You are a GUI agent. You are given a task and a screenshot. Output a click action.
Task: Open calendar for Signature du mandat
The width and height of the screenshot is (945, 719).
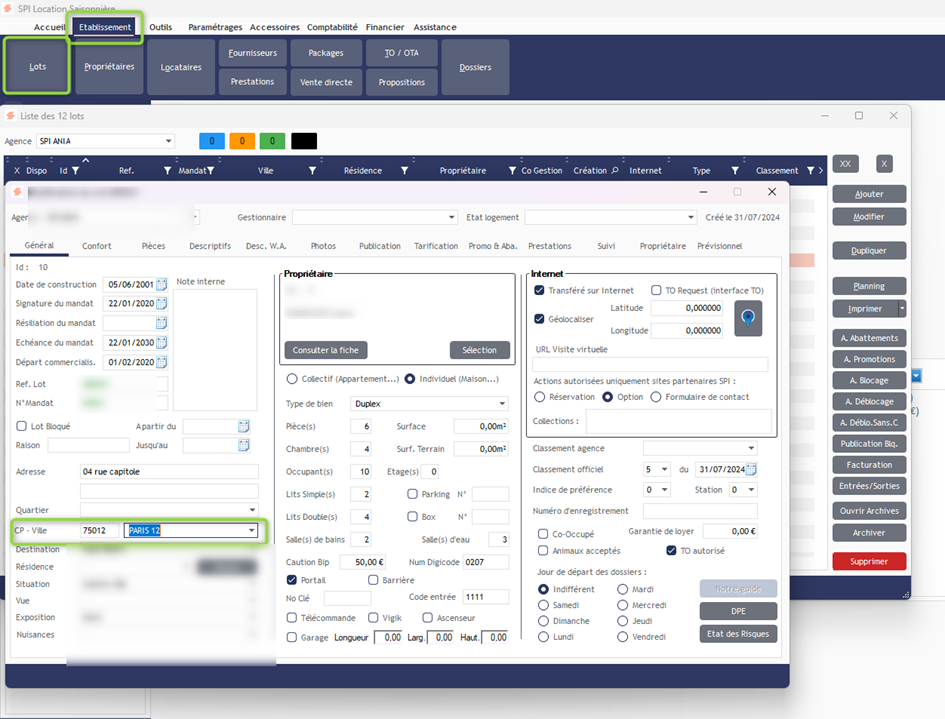[161, 304]
